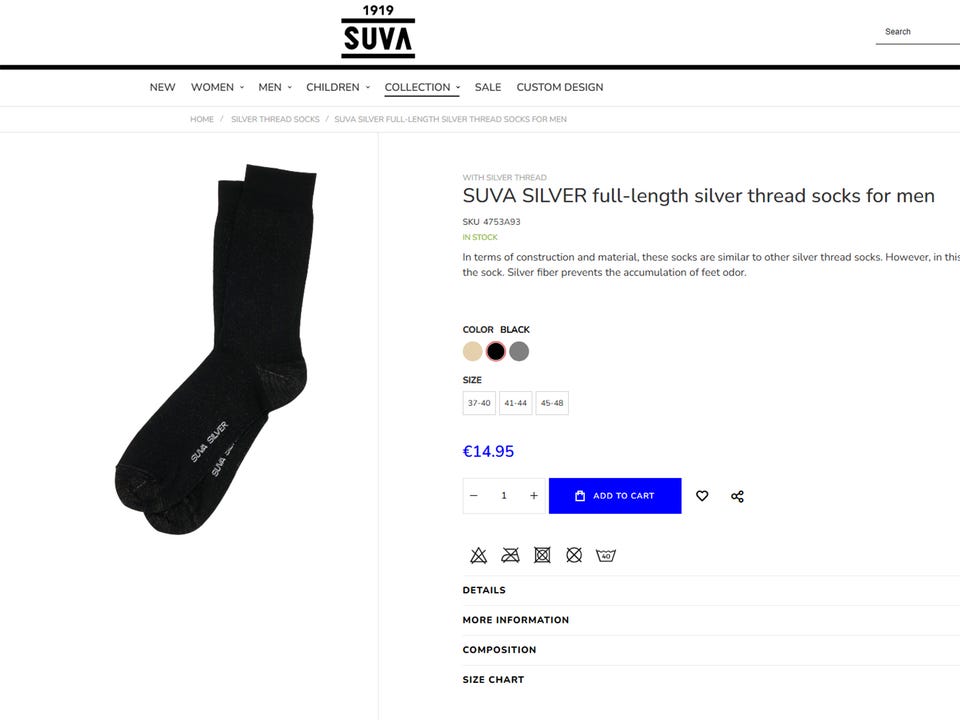This screenshot has width=960, height=720.
Task: Click the share icon next to wishlist
Action: 737,497
